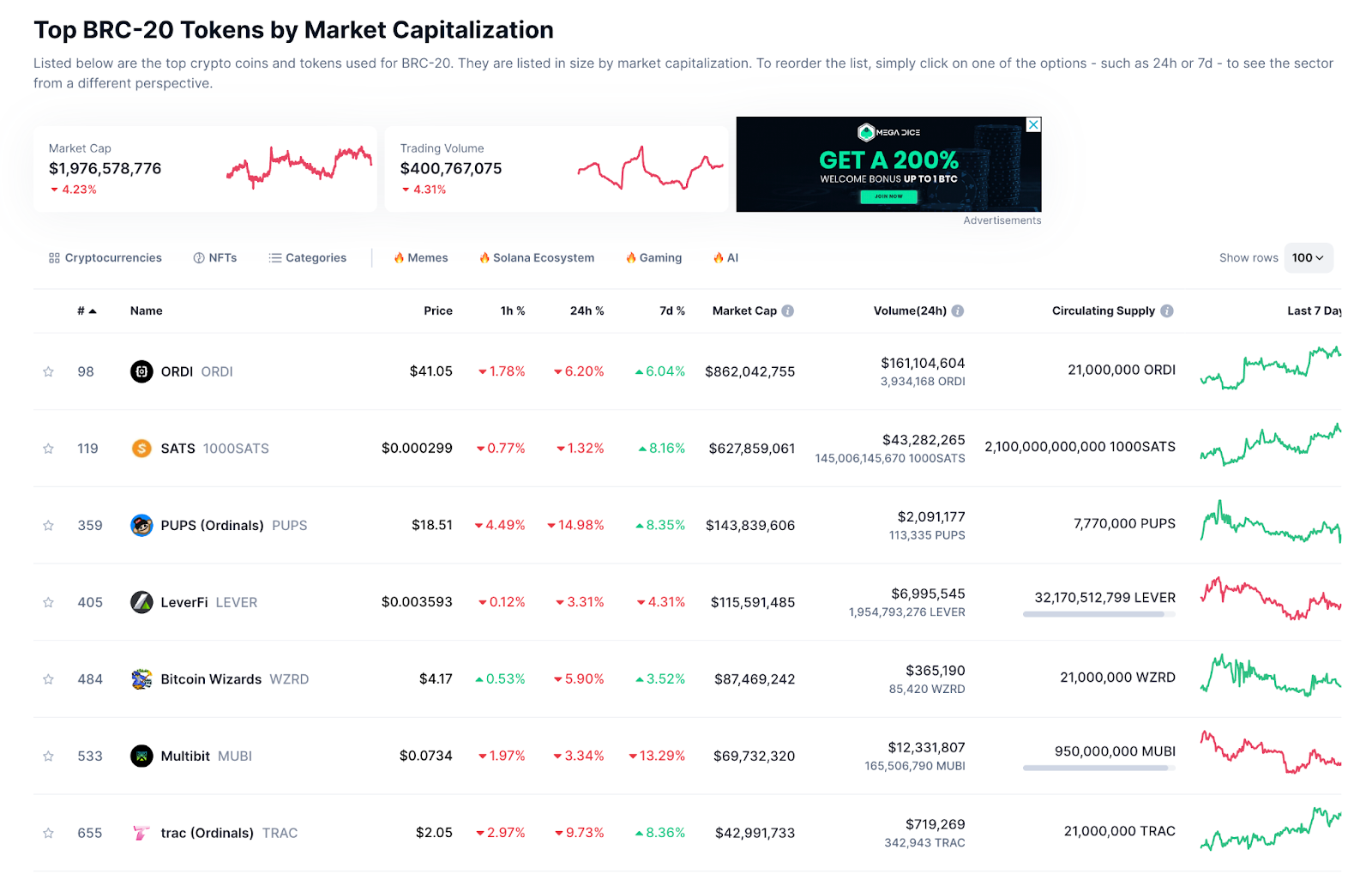Click the Volume(24h) info icon
This screenshot has width=1372, height=880.
[x=958, y=311]
